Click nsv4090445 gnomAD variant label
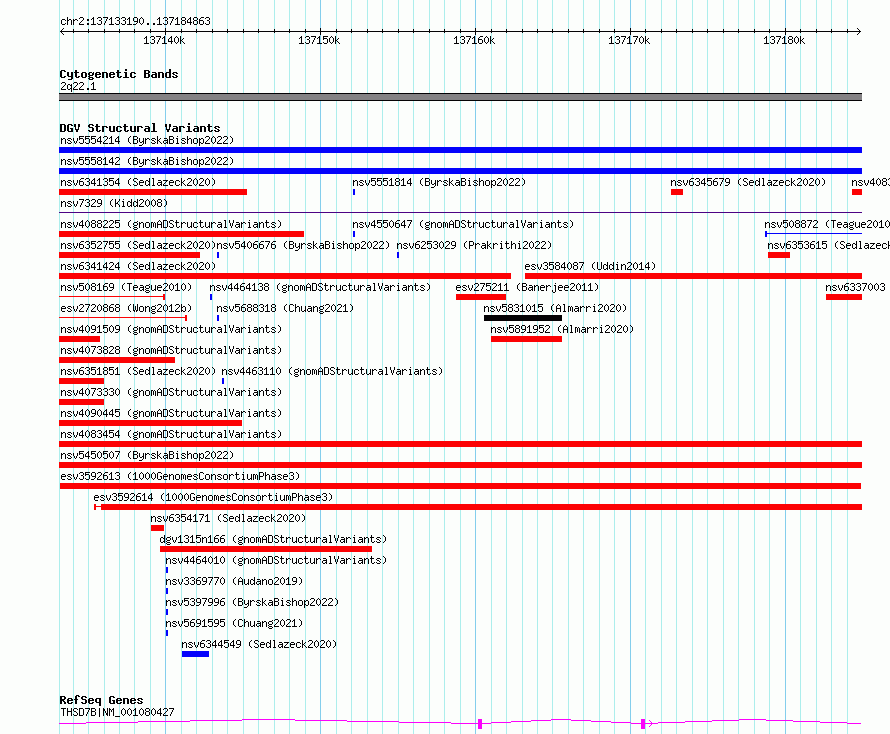 [171, 413]
